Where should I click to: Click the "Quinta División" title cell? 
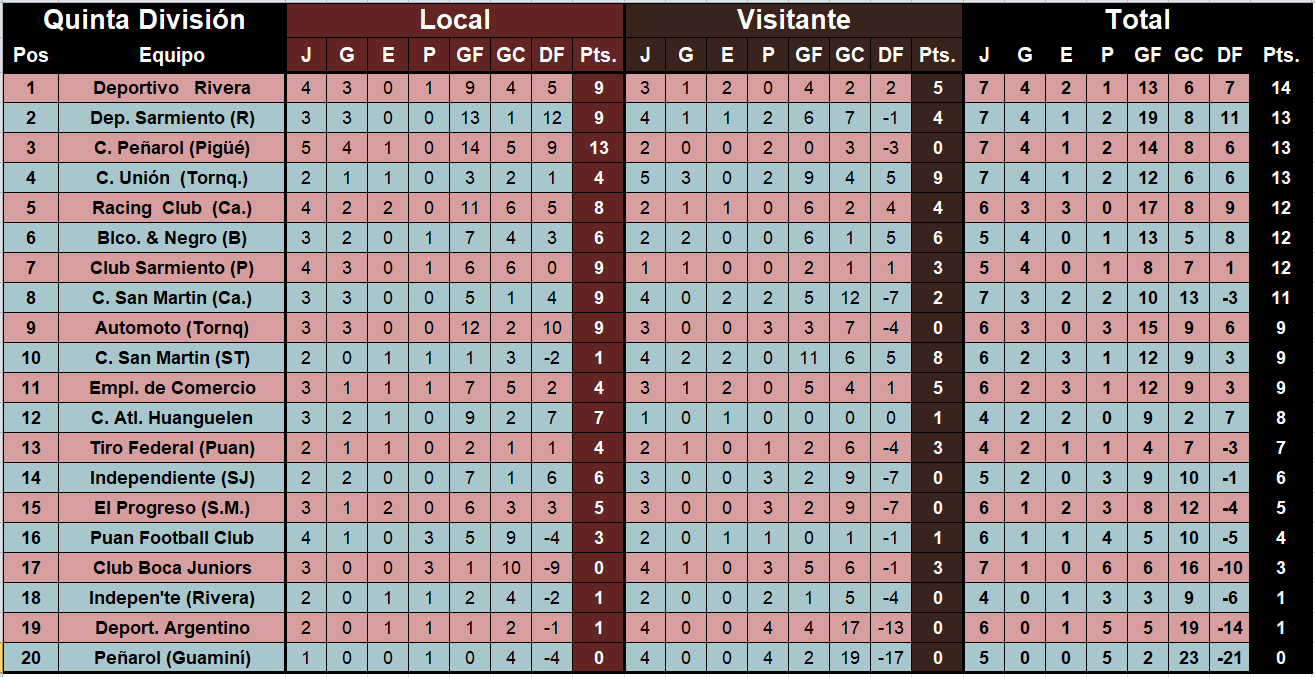click(144, 20)
